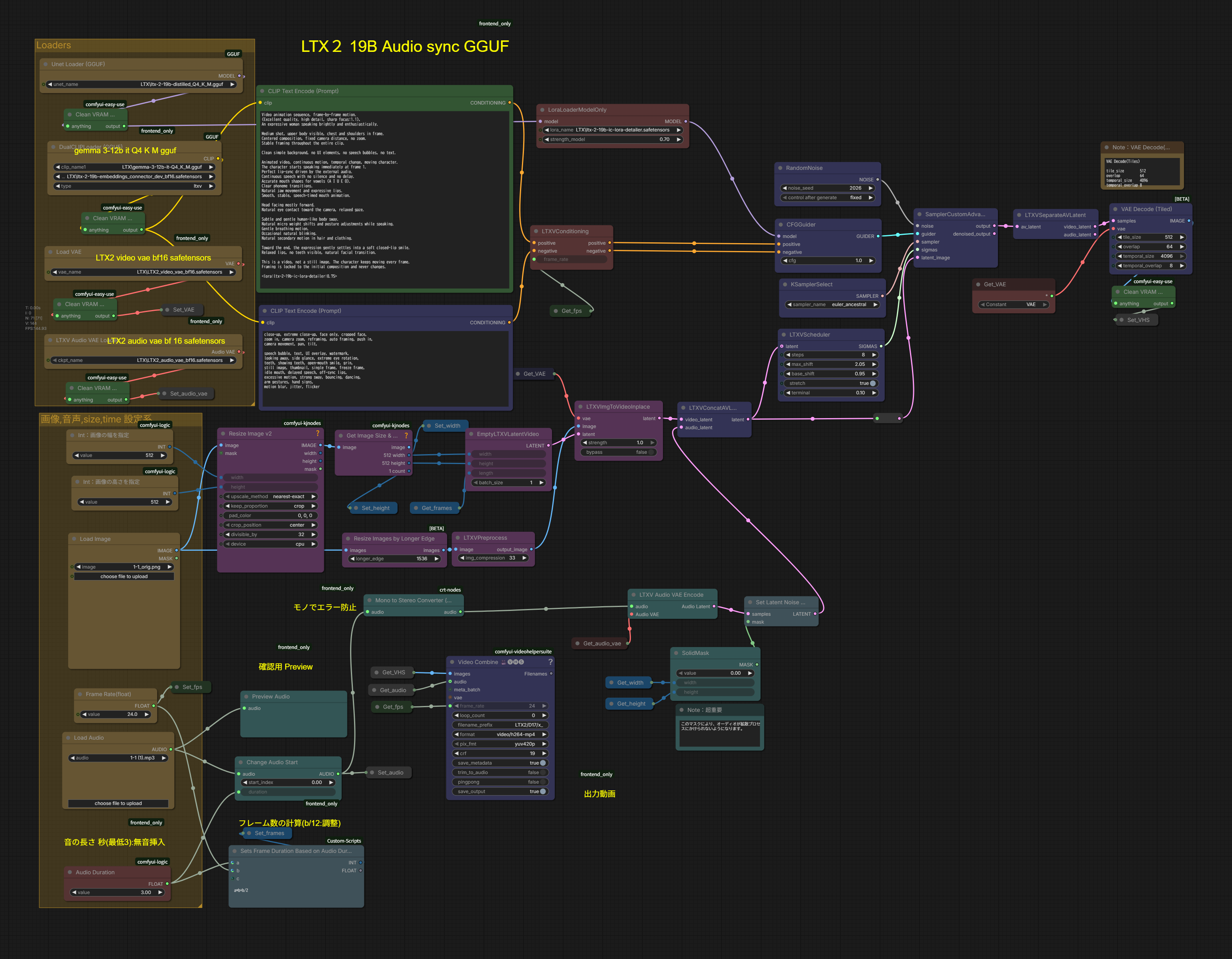Image resolution: width=1232 pixels, height=959 pixels.
Task: Click the collapse dot of CFGGuider node
Action: coord(781,225)
